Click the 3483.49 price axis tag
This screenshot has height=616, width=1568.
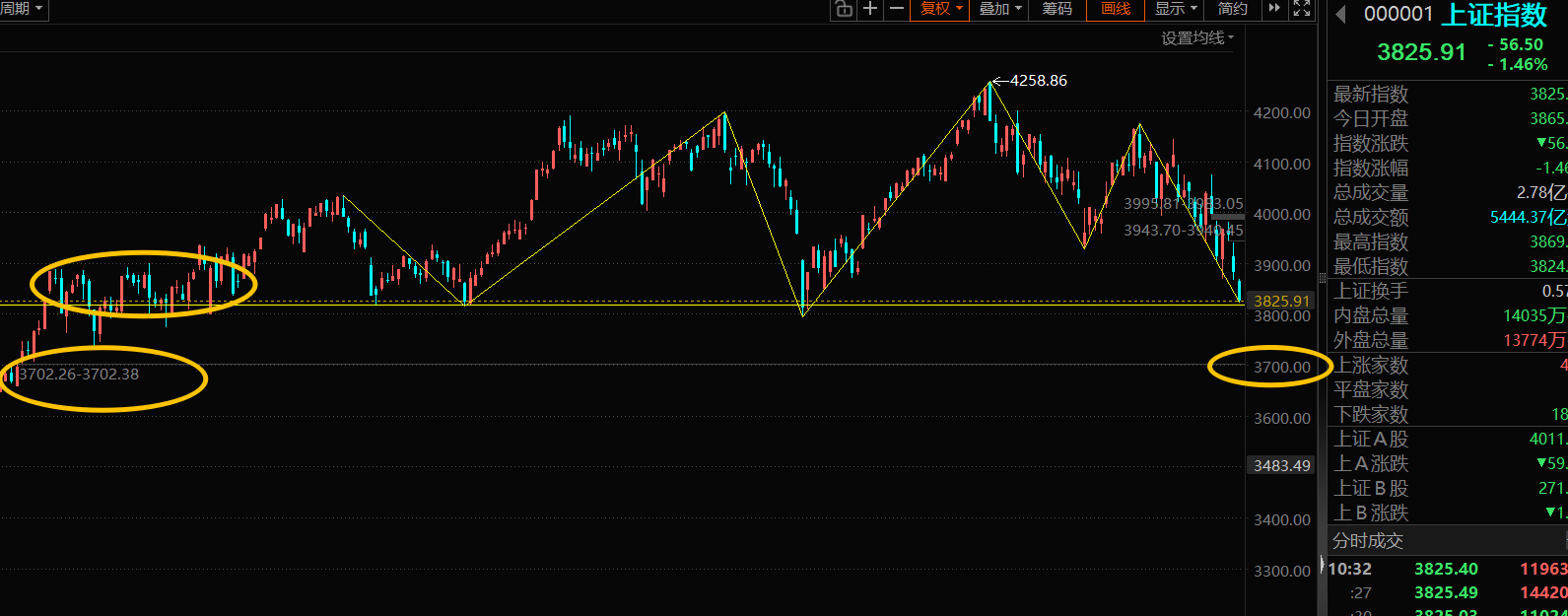click(x=1281, y=465)
